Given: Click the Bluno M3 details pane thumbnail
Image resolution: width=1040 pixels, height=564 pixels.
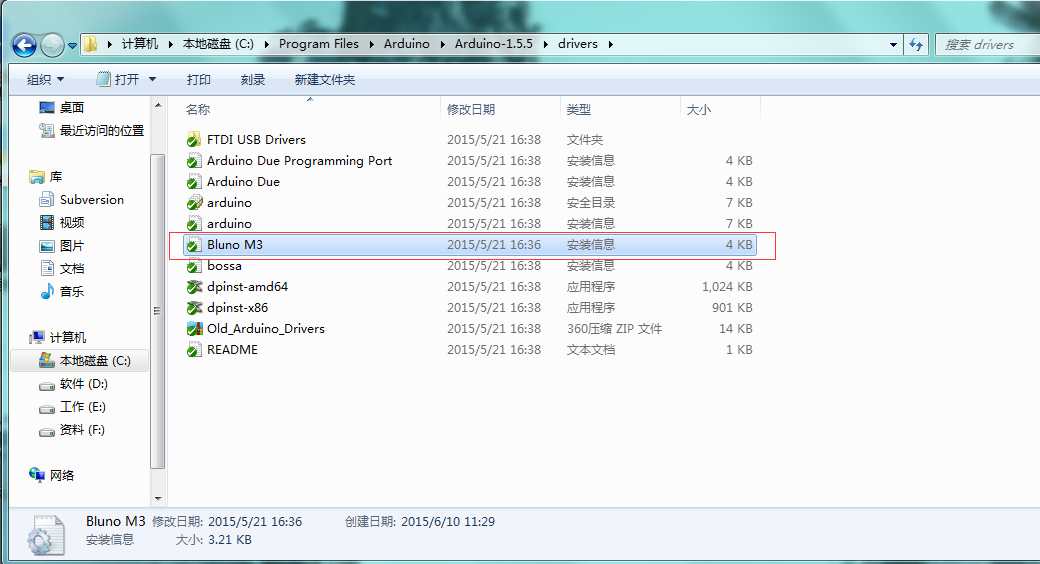Looking at the screenshot, I should pos(46,535).
